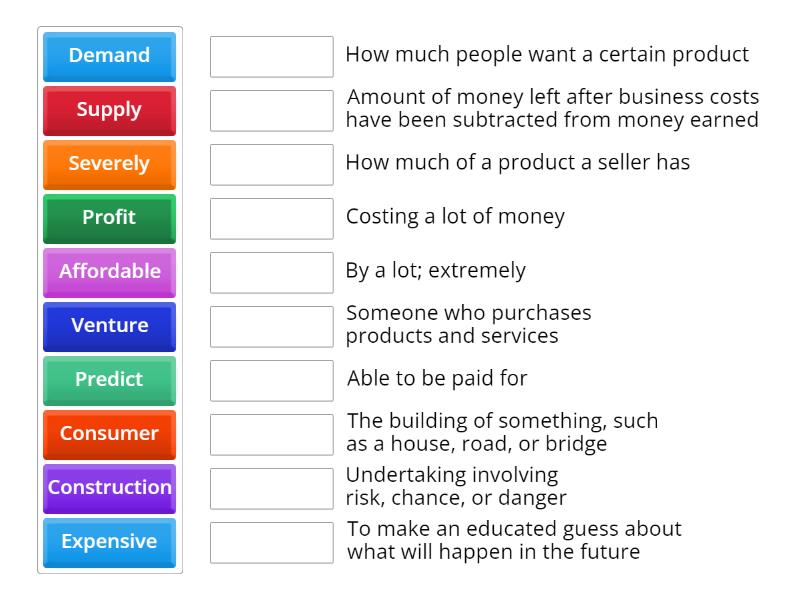Select the Consumer word tile
This screenshot has height=600, width=800.
(x=108, y=434)
